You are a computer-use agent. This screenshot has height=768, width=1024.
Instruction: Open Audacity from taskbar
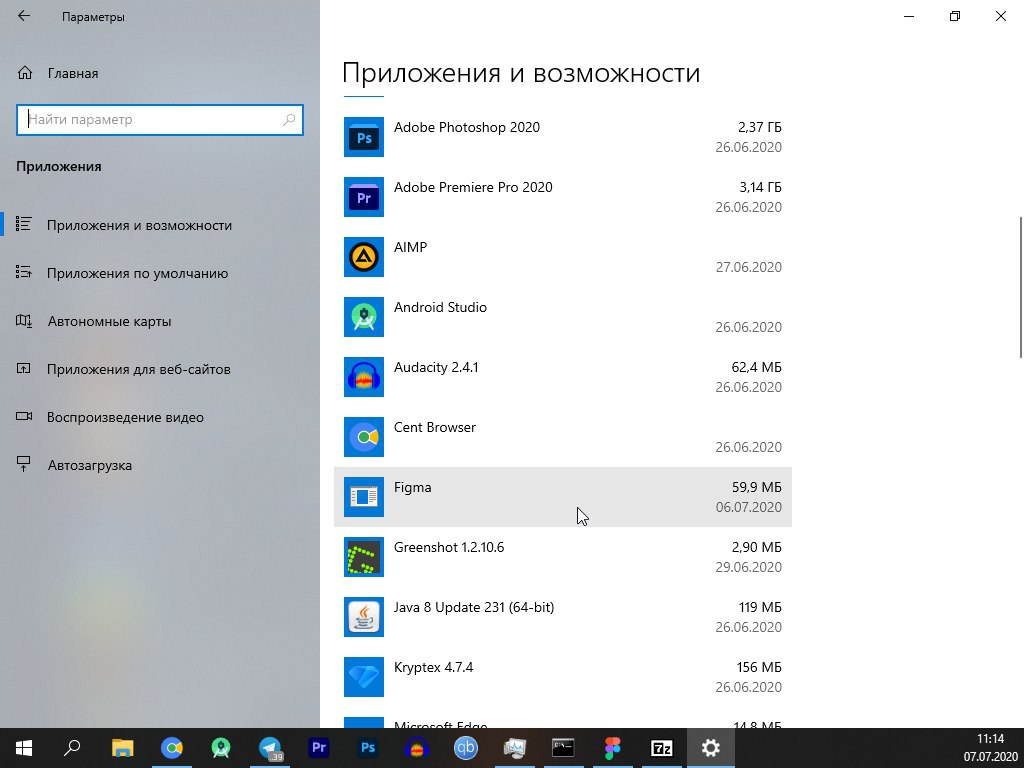click(417, 748)
